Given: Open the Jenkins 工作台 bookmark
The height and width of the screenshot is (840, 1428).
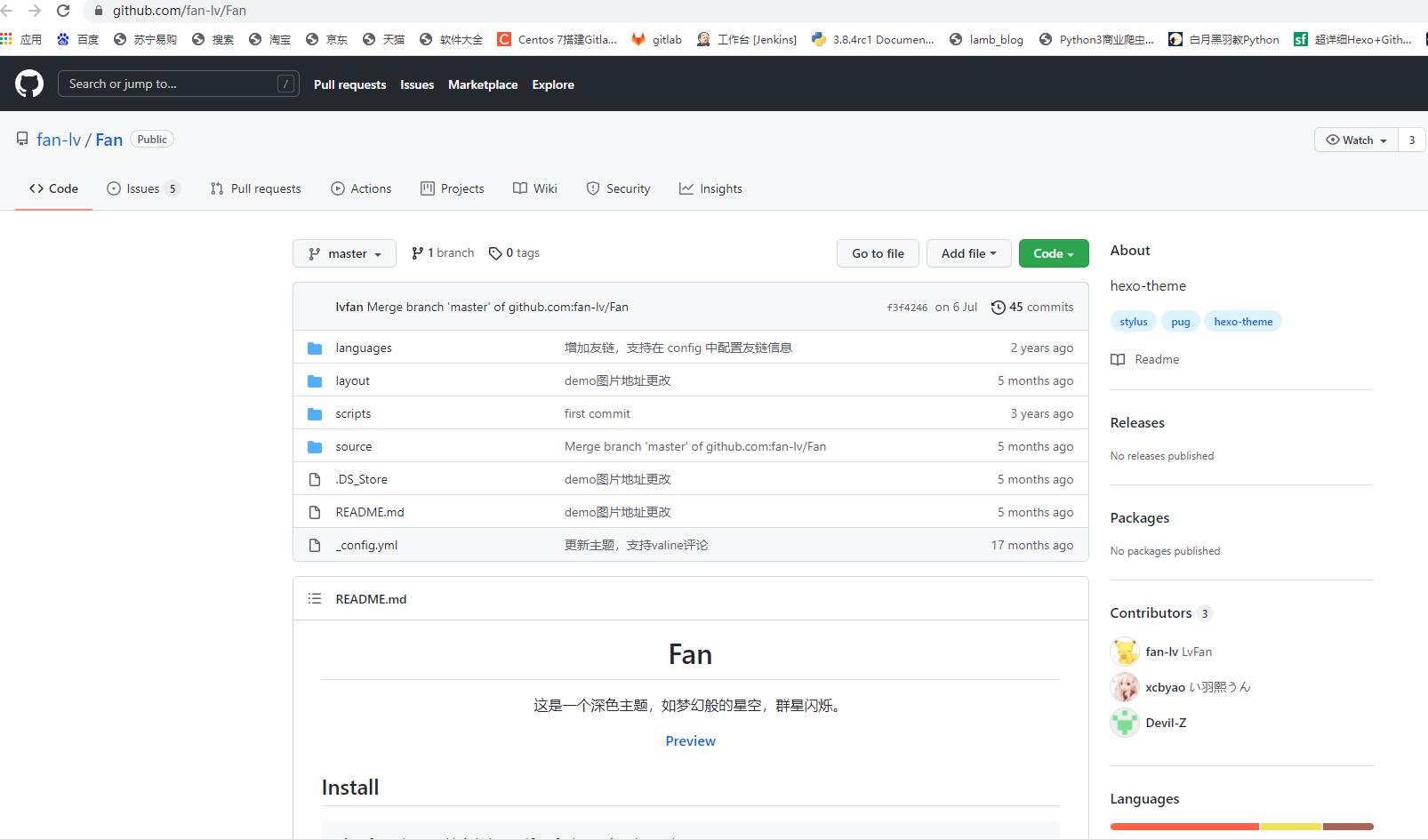Looking at the screenshot, I should [747, 39].
